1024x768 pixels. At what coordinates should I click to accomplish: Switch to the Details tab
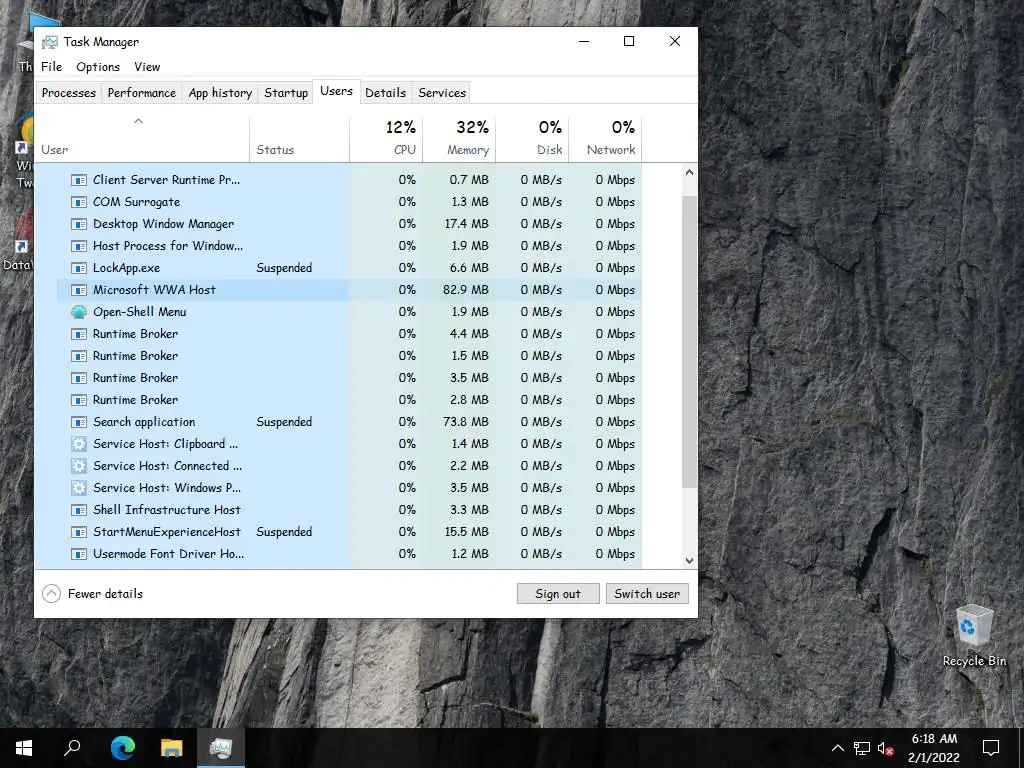point(385,93)
